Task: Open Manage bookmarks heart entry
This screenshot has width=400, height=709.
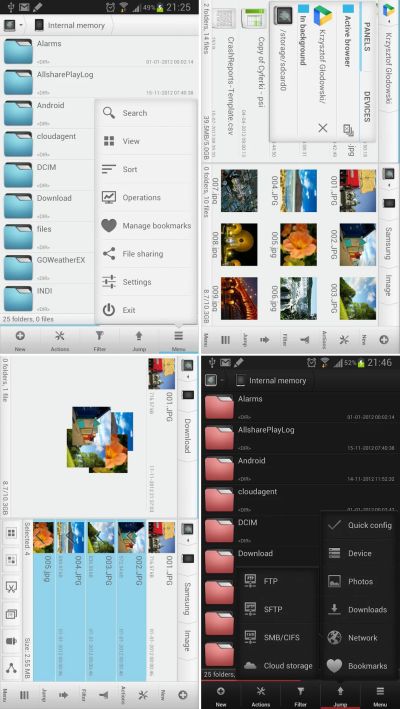Action: pos(146,226)
